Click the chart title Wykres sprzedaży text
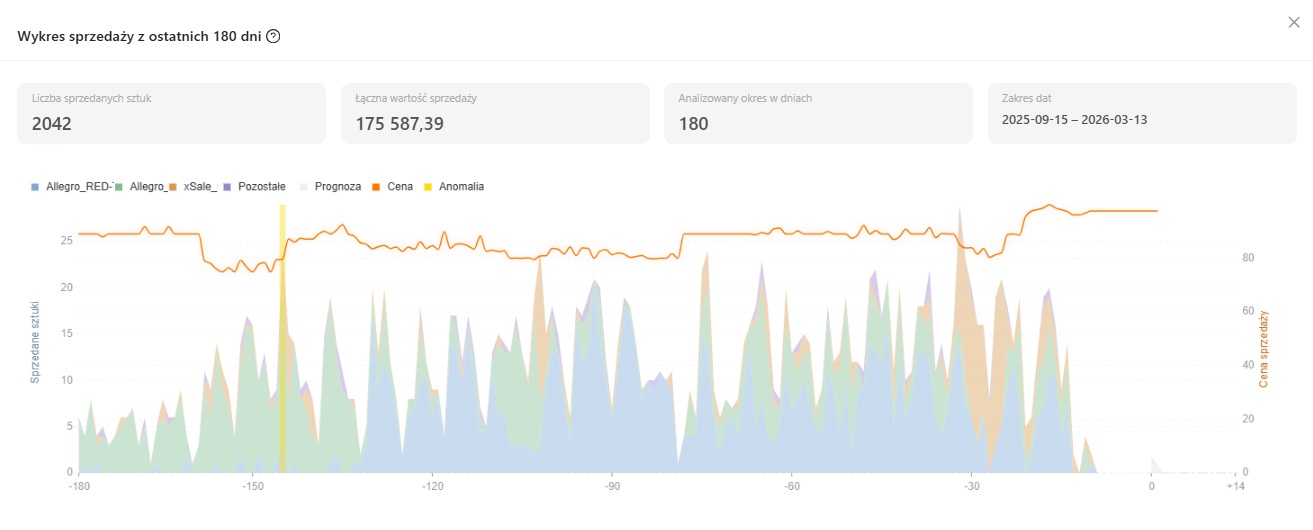The width and height of the screenshot is (1313, 530). 138,36
